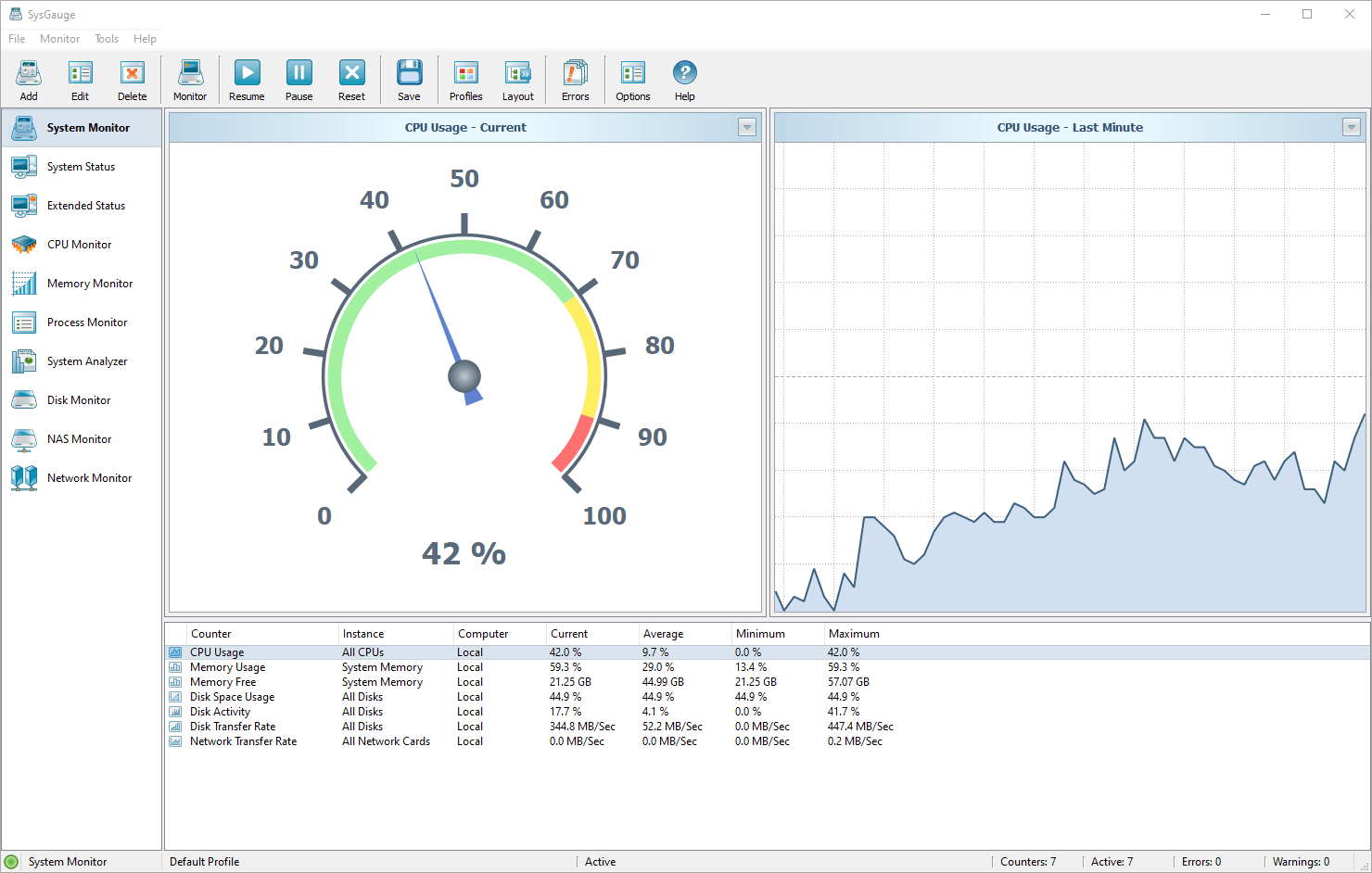Open the Options toolbar icon
This screenshot has width=1372, height=873.
(x=633, y=80)
